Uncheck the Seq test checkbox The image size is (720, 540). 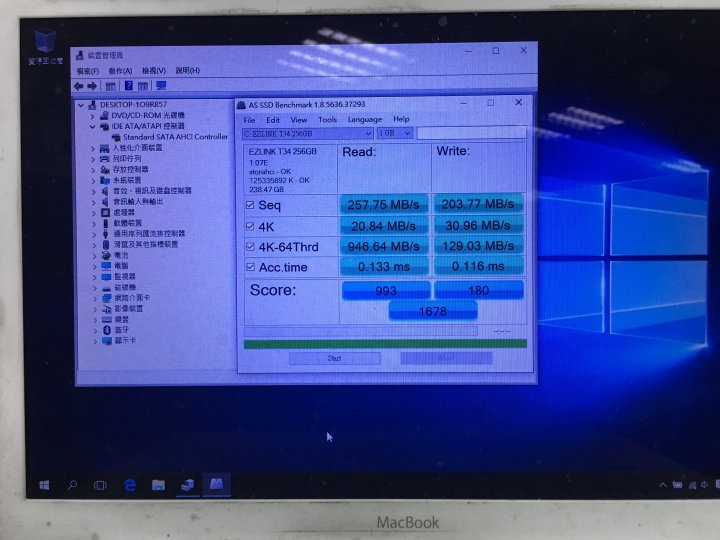(x=250, y=205)
